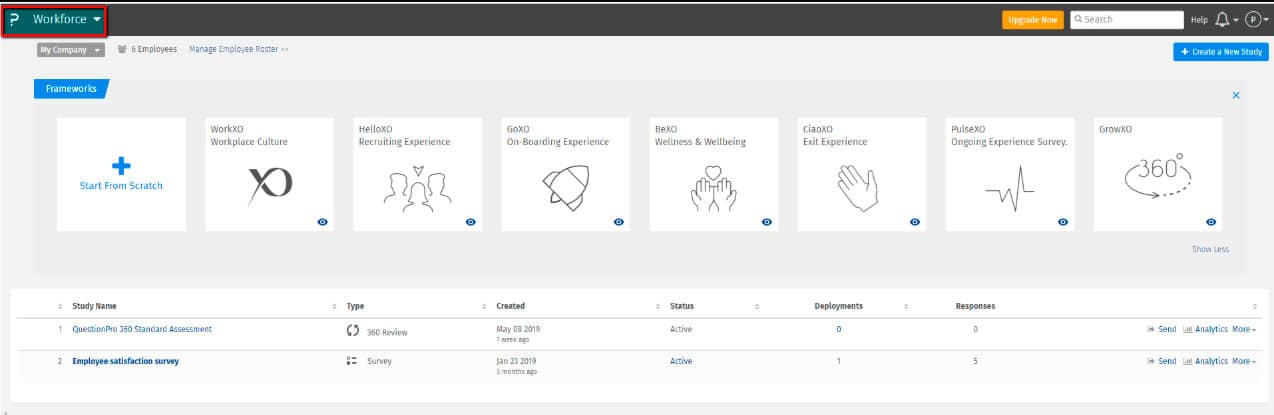Select the Frameworks tab
The width and height of the screenshot is (1274, 415).
(71, 88)
